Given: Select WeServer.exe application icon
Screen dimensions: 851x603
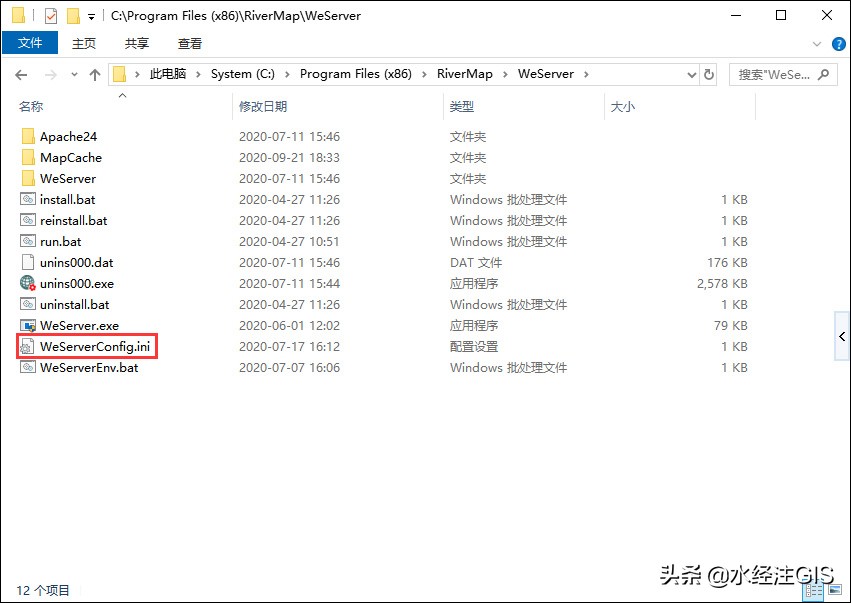Looking at the screenshot, I should (x=28, y=326).
